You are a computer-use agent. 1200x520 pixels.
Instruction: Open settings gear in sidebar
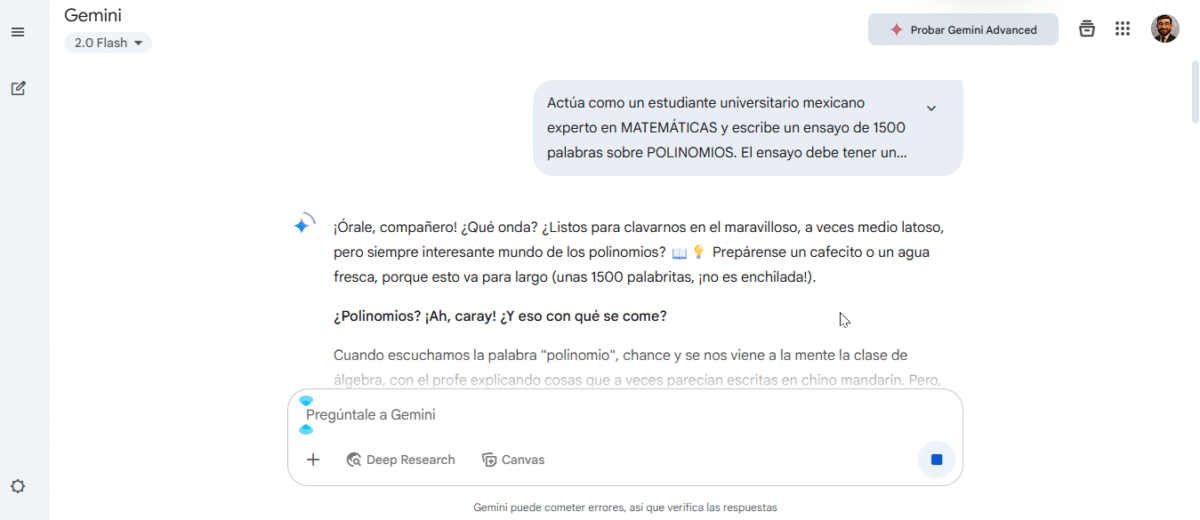pos(17,486)
